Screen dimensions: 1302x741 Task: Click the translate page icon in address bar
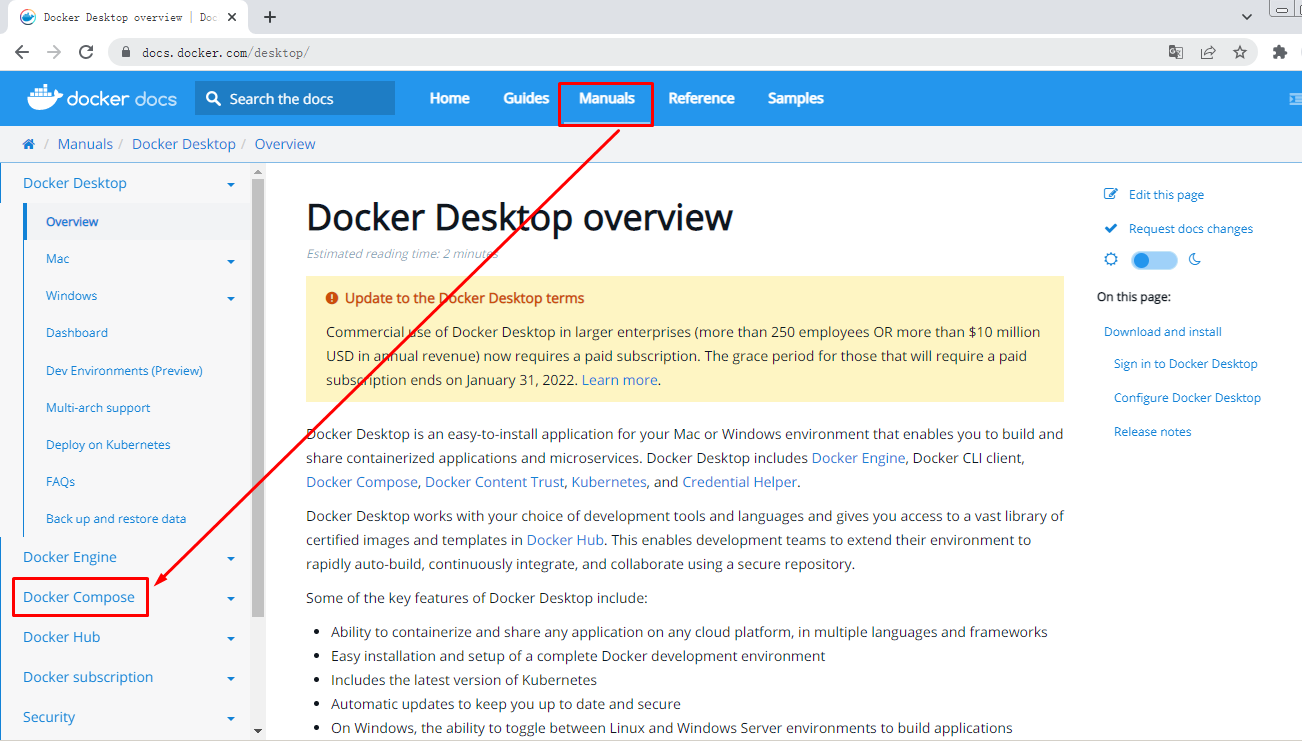(1176, 52)
